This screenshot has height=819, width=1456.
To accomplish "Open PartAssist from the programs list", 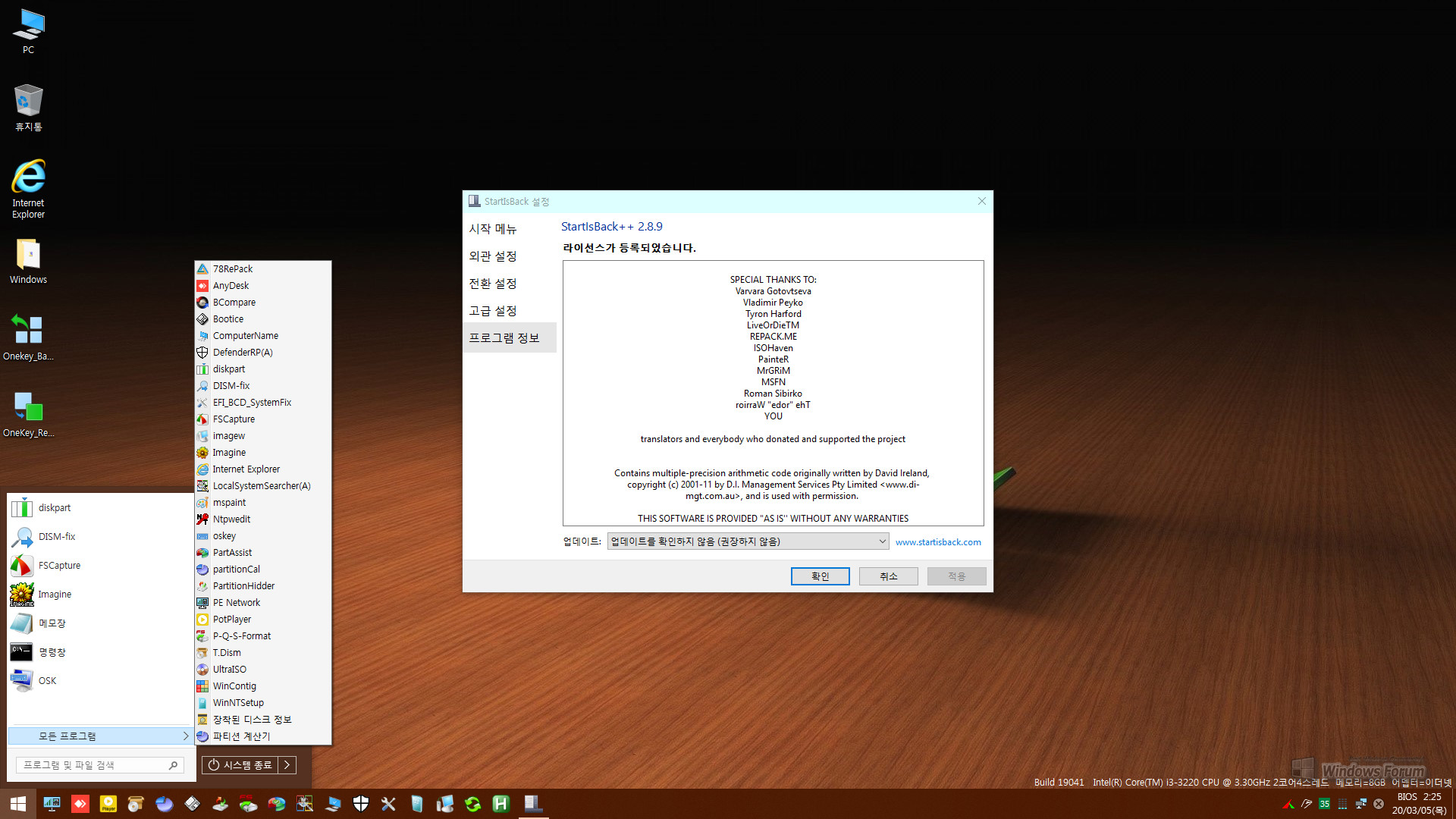I will [x=262, y=553].
